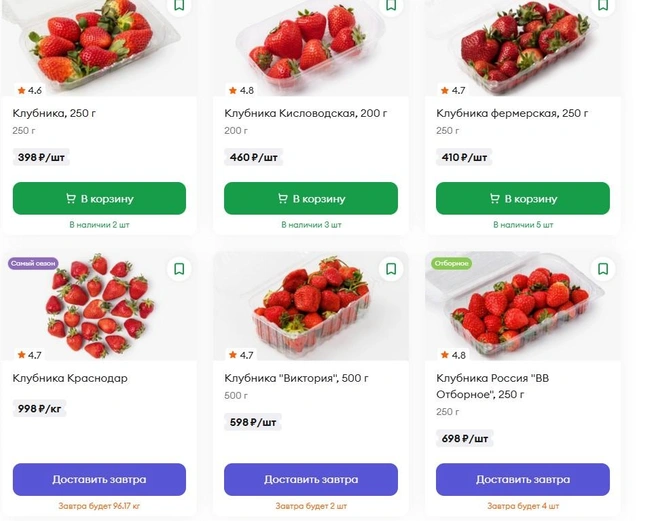Open the Клубника Кисловодская, 200 г title link
This screenshot has width=656, height=521.
[306, 113]
